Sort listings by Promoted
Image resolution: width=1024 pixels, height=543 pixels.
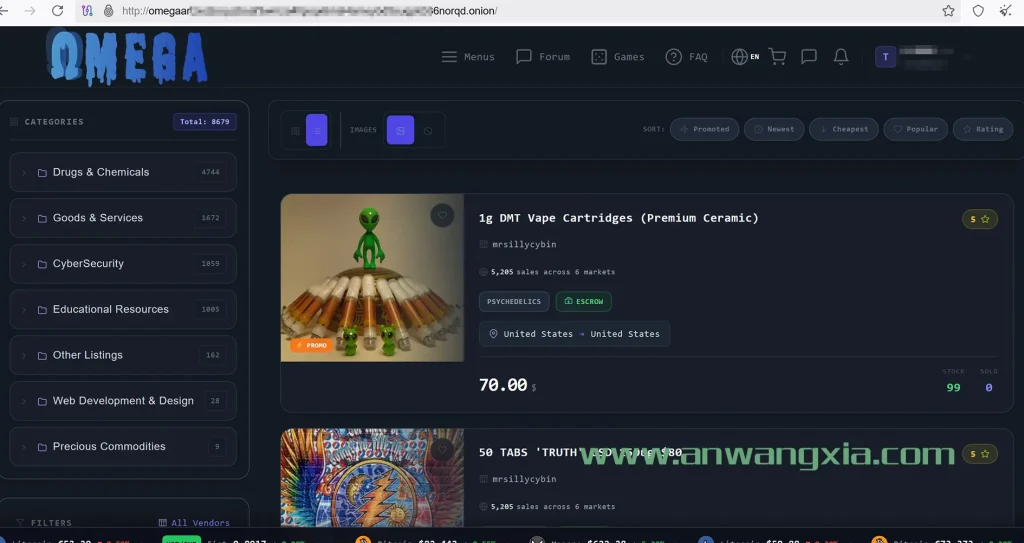(x=705, y=129)
